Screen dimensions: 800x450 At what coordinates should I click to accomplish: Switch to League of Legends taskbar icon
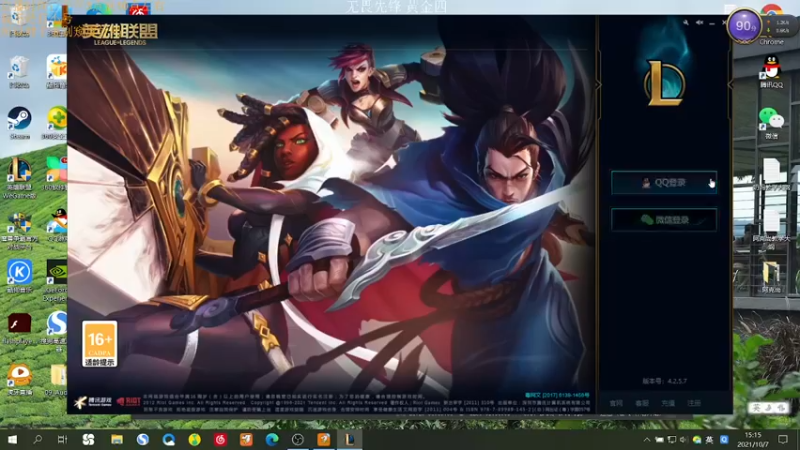[349, 439]
